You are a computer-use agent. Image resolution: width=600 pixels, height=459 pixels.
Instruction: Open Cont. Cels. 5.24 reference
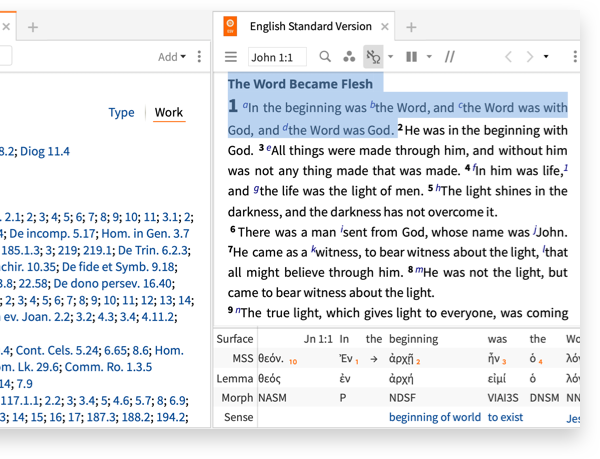point(56,351)
